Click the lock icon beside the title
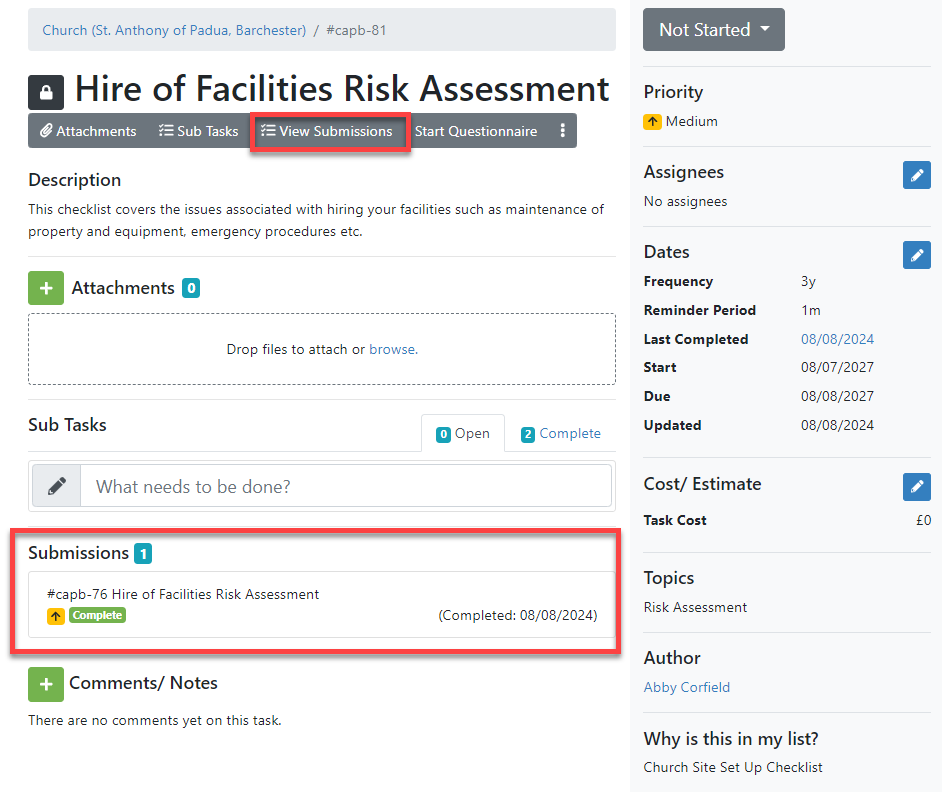942x792 pixels. pos(46,92)
